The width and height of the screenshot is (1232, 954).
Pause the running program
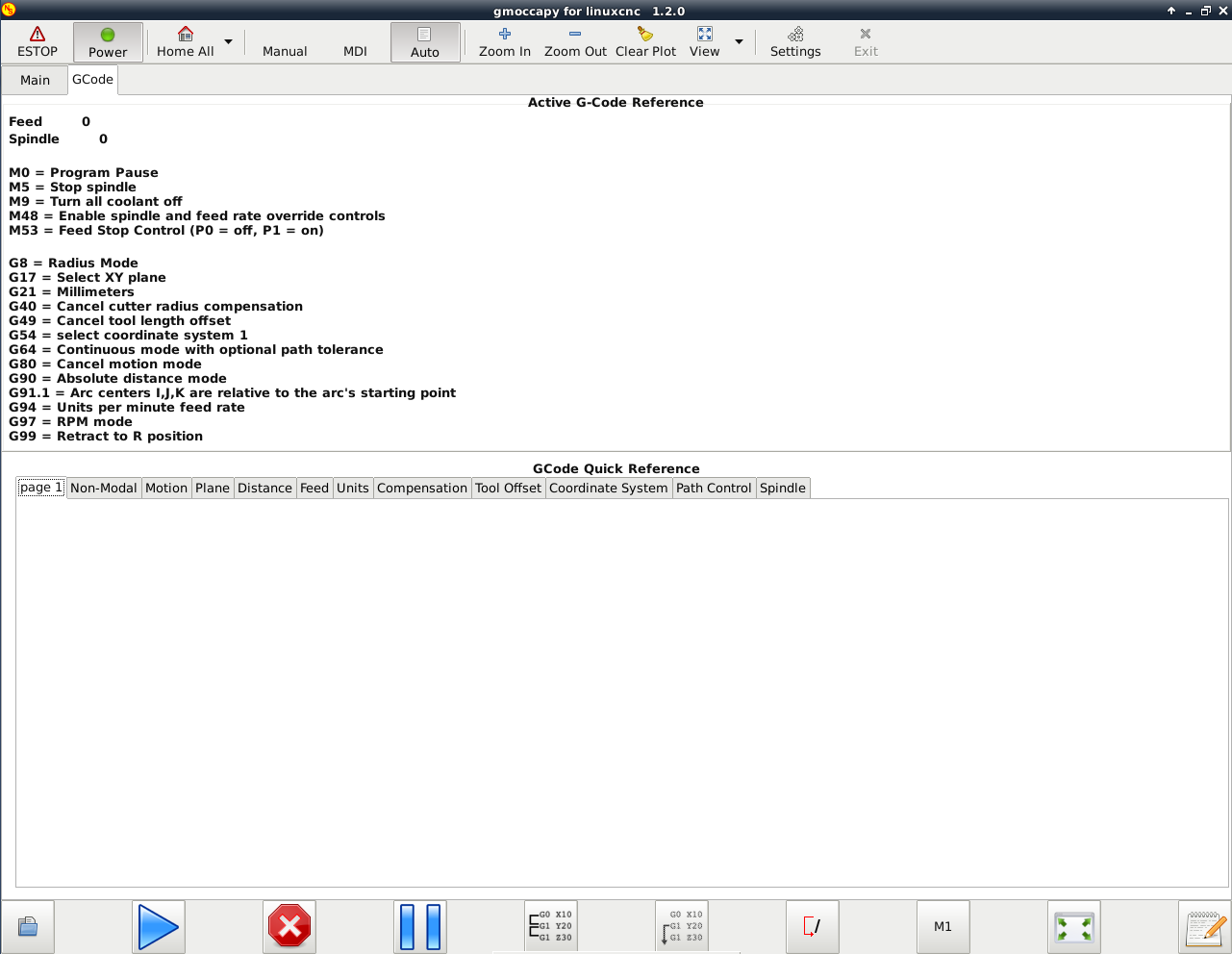[x=420, y=927]
